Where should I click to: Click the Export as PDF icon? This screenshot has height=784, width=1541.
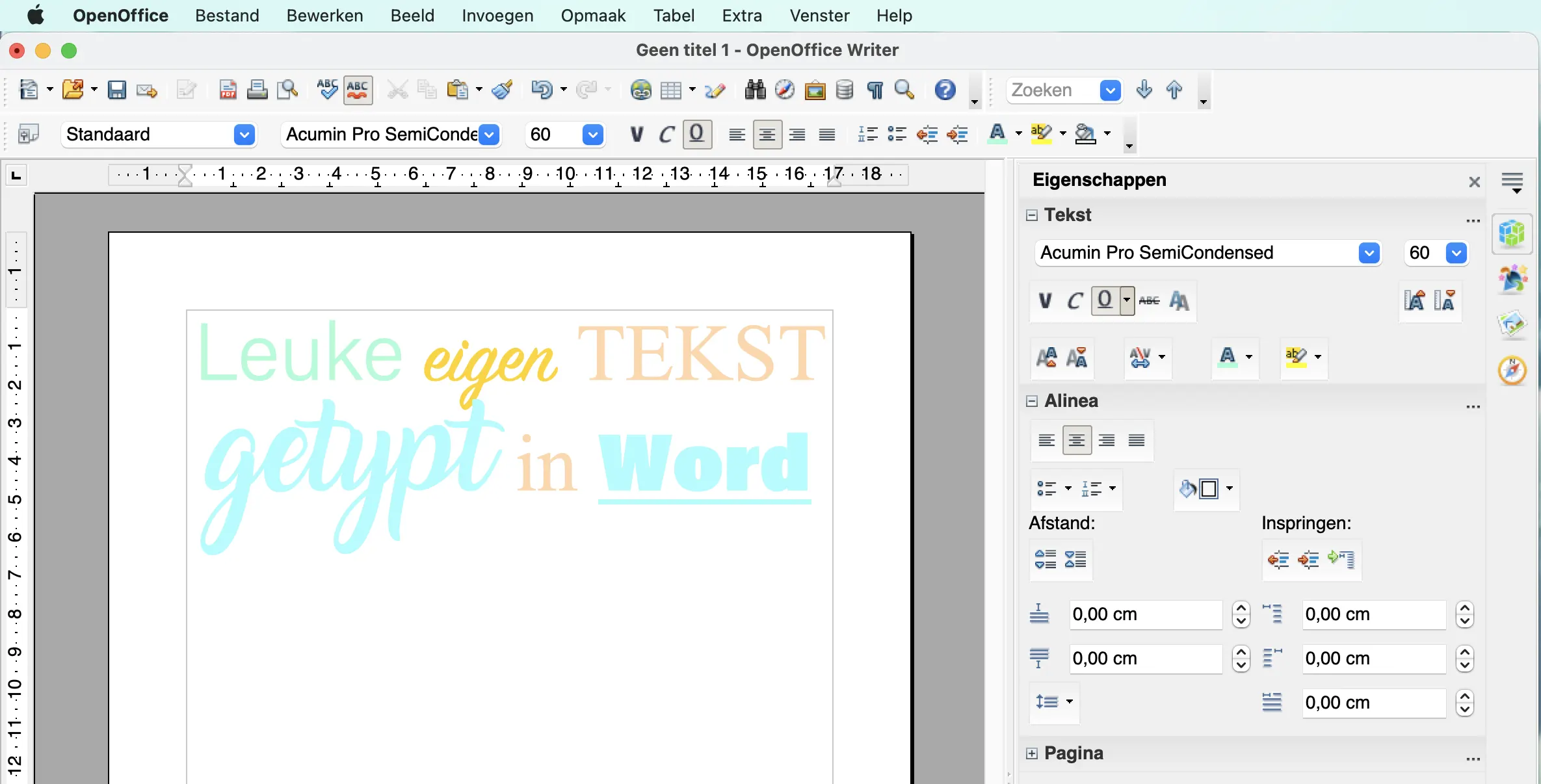coord(228,90)
